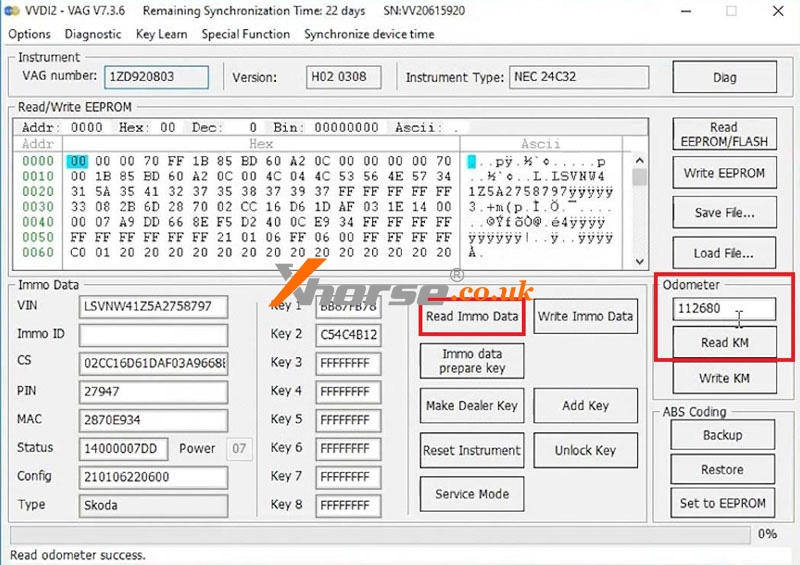Open the Diagnostic menu
800x565 pixels.
[93, 34]
